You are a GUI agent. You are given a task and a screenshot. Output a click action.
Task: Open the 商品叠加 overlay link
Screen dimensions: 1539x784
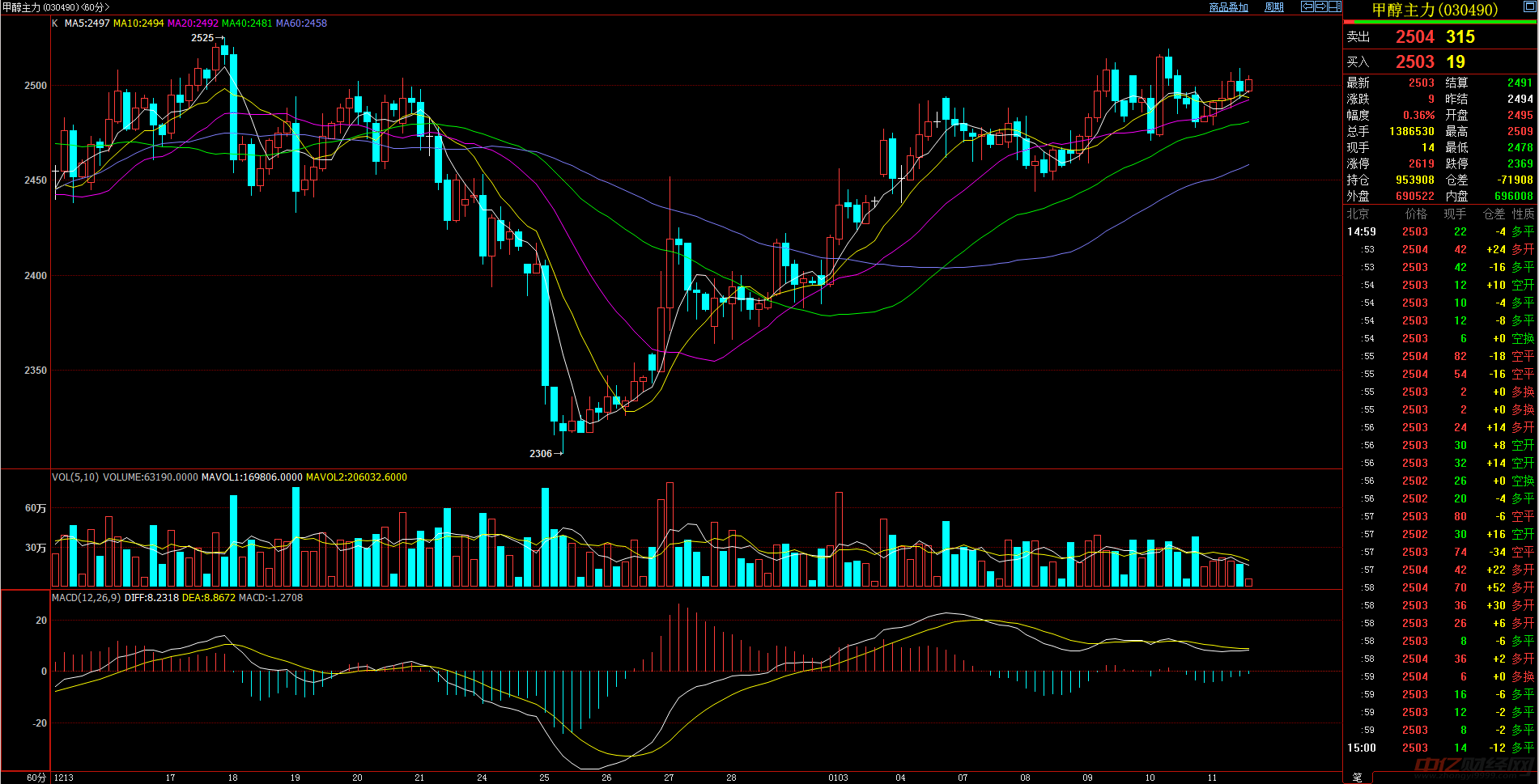coord(1228,7)
